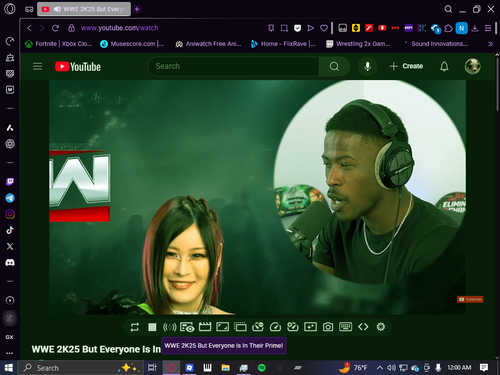500x375 pixels.
Task: Toggle the loop video button
Action: (135, 327)
